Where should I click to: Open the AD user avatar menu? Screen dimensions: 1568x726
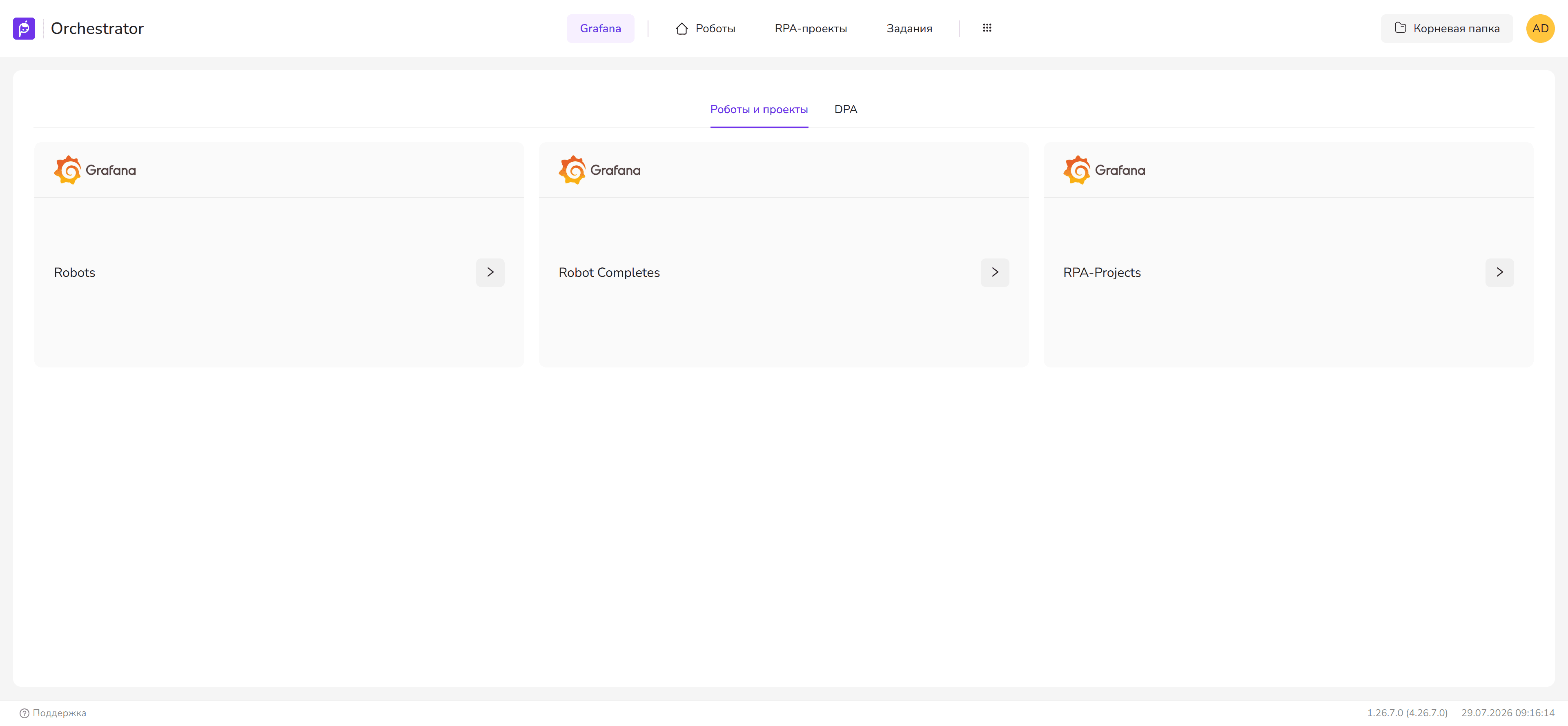click(1540, 29)
